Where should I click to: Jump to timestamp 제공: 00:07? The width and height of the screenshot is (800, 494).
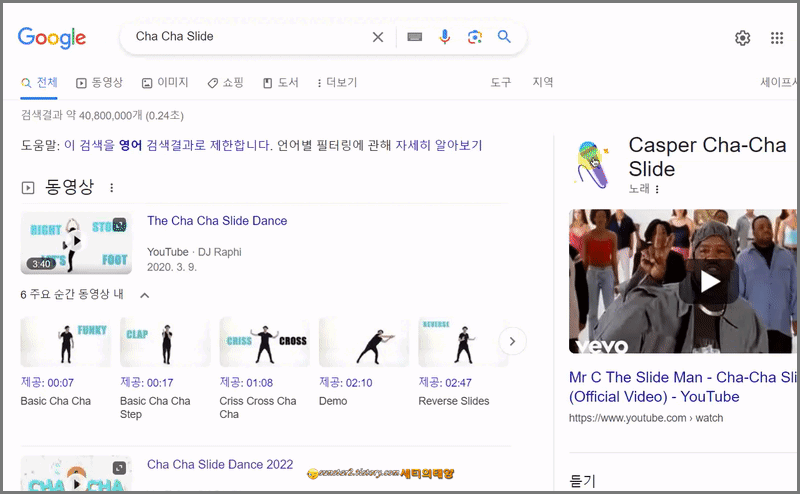47,383
